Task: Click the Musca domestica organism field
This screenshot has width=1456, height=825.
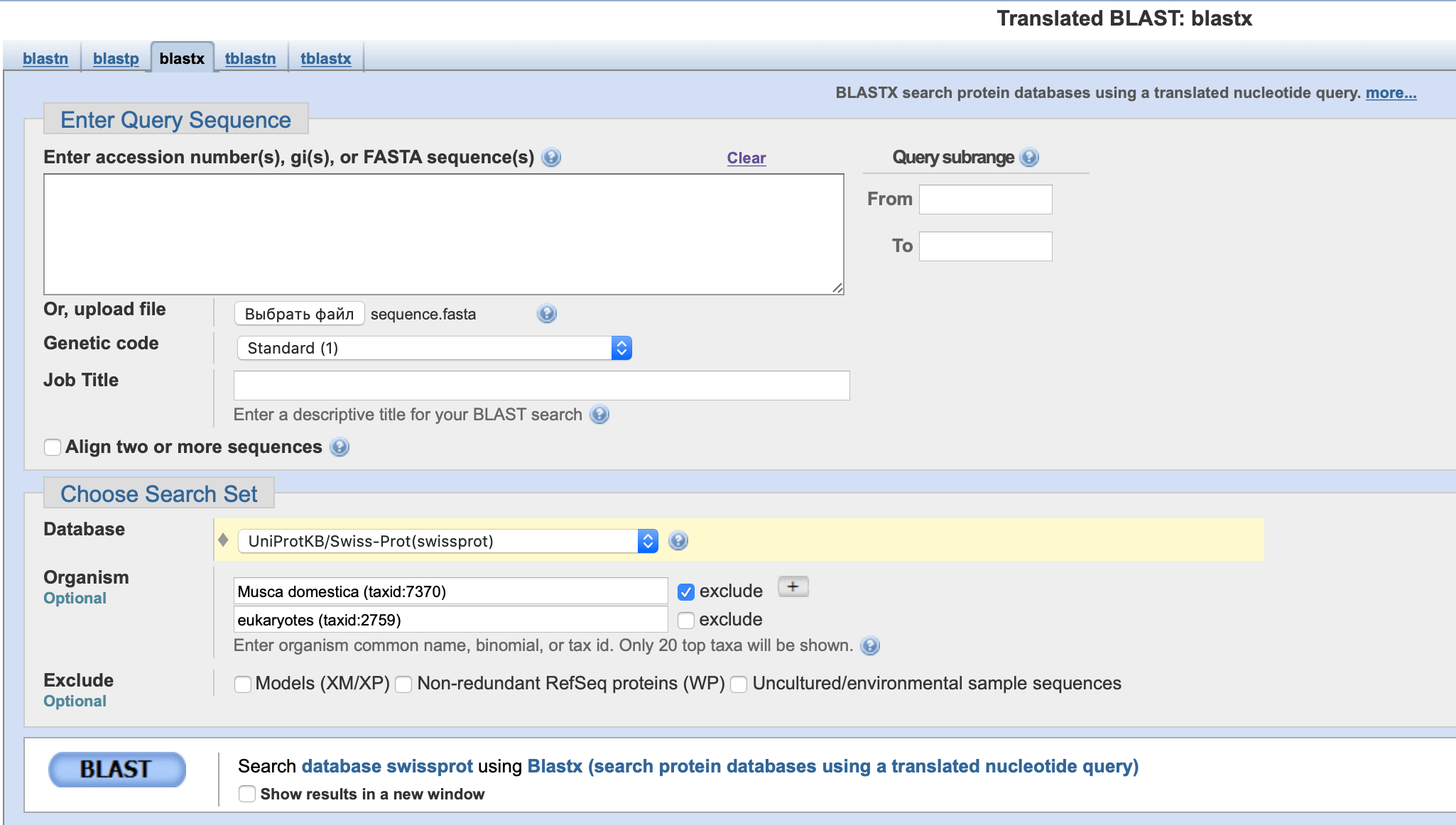Action: pos(450,591)
